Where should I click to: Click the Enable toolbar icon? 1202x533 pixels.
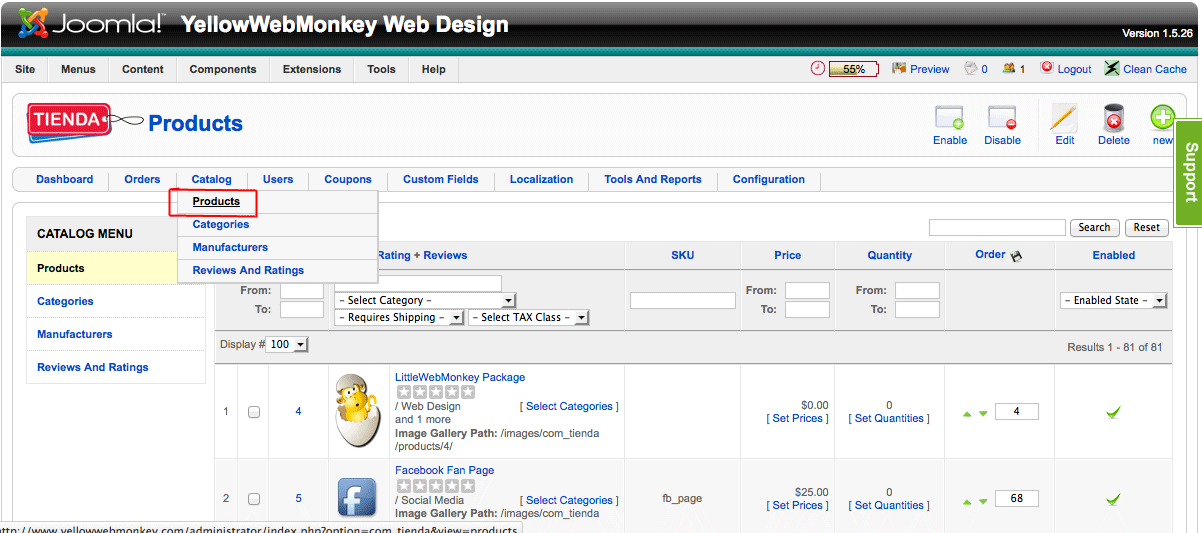(x=949, y=118)
